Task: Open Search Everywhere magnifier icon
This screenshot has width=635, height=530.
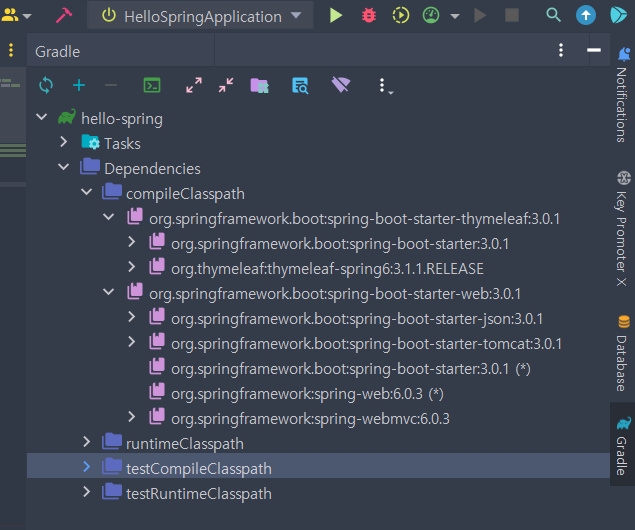Action: pos(553,15)
